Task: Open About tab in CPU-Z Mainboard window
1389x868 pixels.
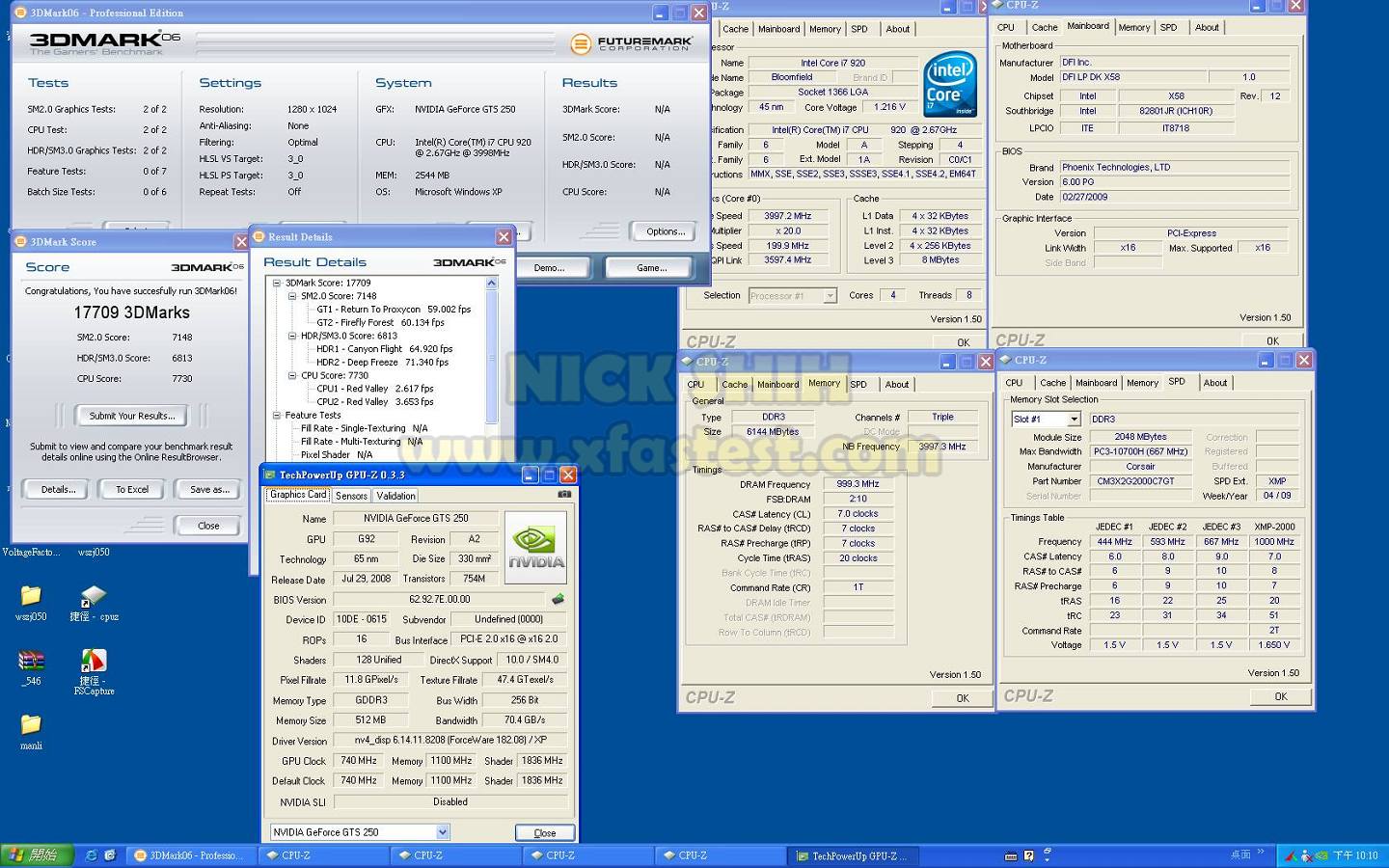Action: tap(1207, 27)
